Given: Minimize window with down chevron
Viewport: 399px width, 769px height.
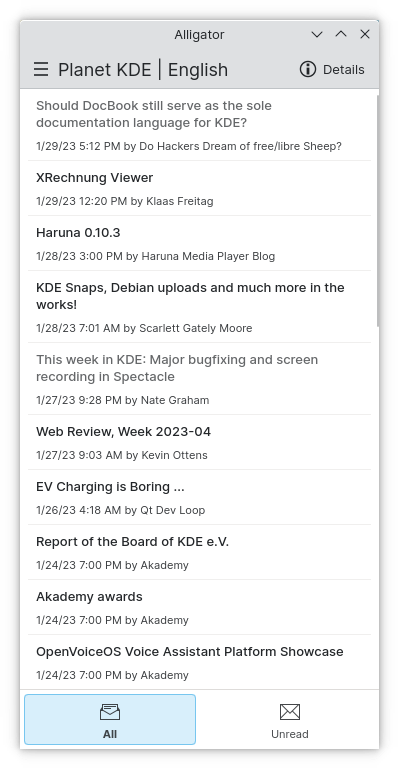Looking at the screenshot, I should [x=317, y=34].
